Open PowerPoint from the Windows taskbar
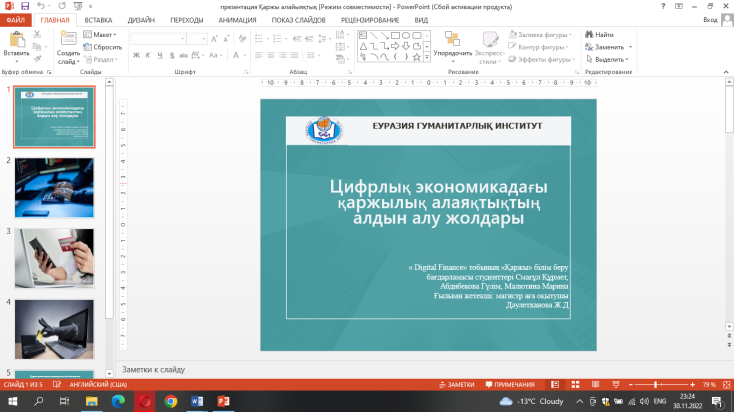The image size is (734, 412). pos(223,401)
